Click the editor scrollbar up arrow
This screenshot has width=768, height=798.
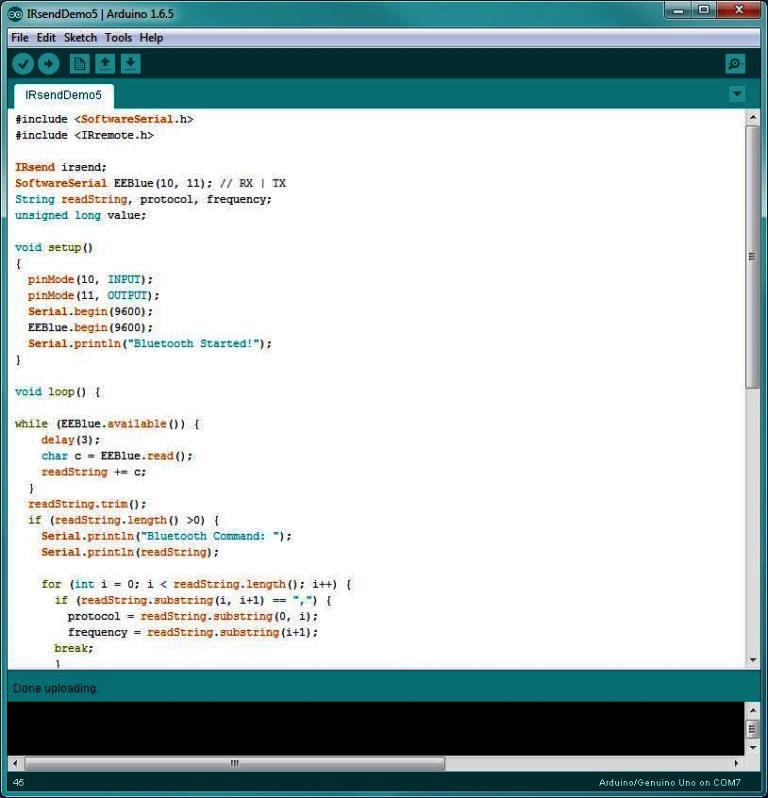(752, 117)
